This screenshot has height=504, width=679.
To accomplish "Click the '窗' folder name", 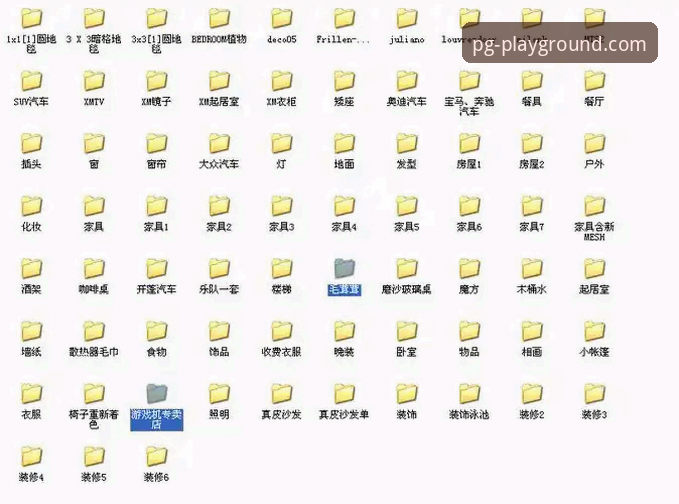I will pos(94,164).
